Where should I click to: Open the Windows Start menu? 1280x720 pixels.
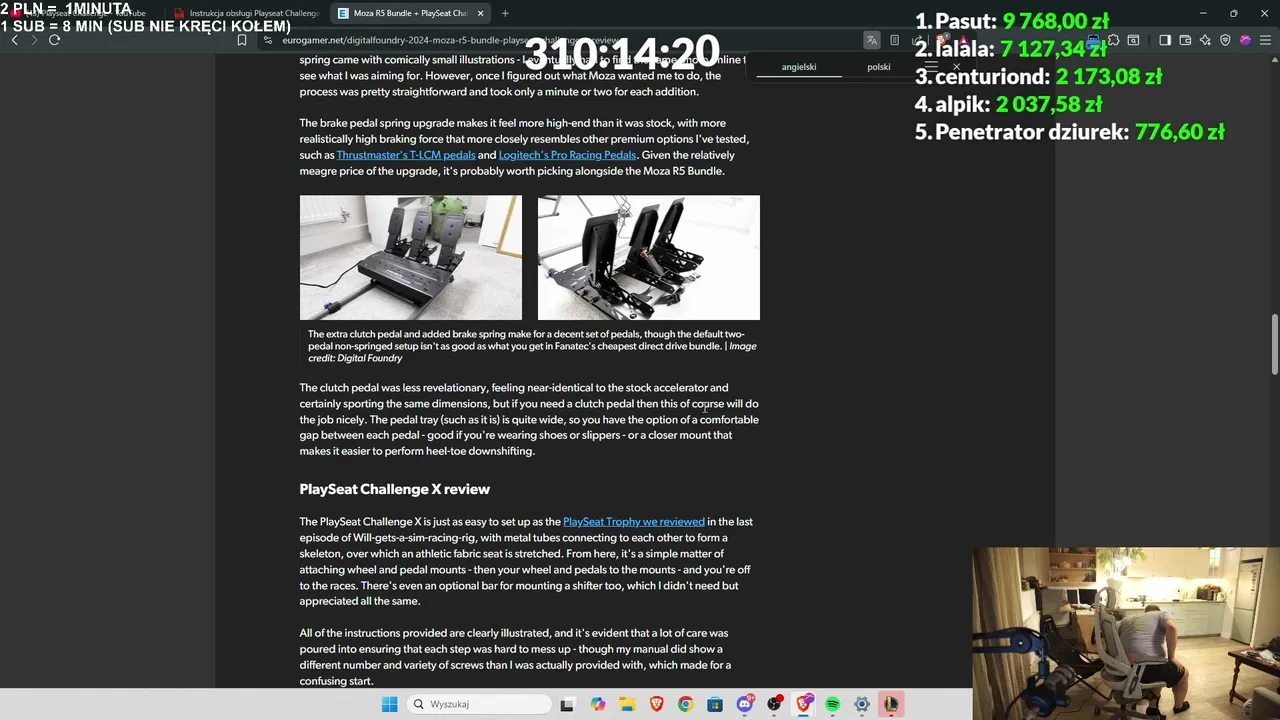coord(390,704)
